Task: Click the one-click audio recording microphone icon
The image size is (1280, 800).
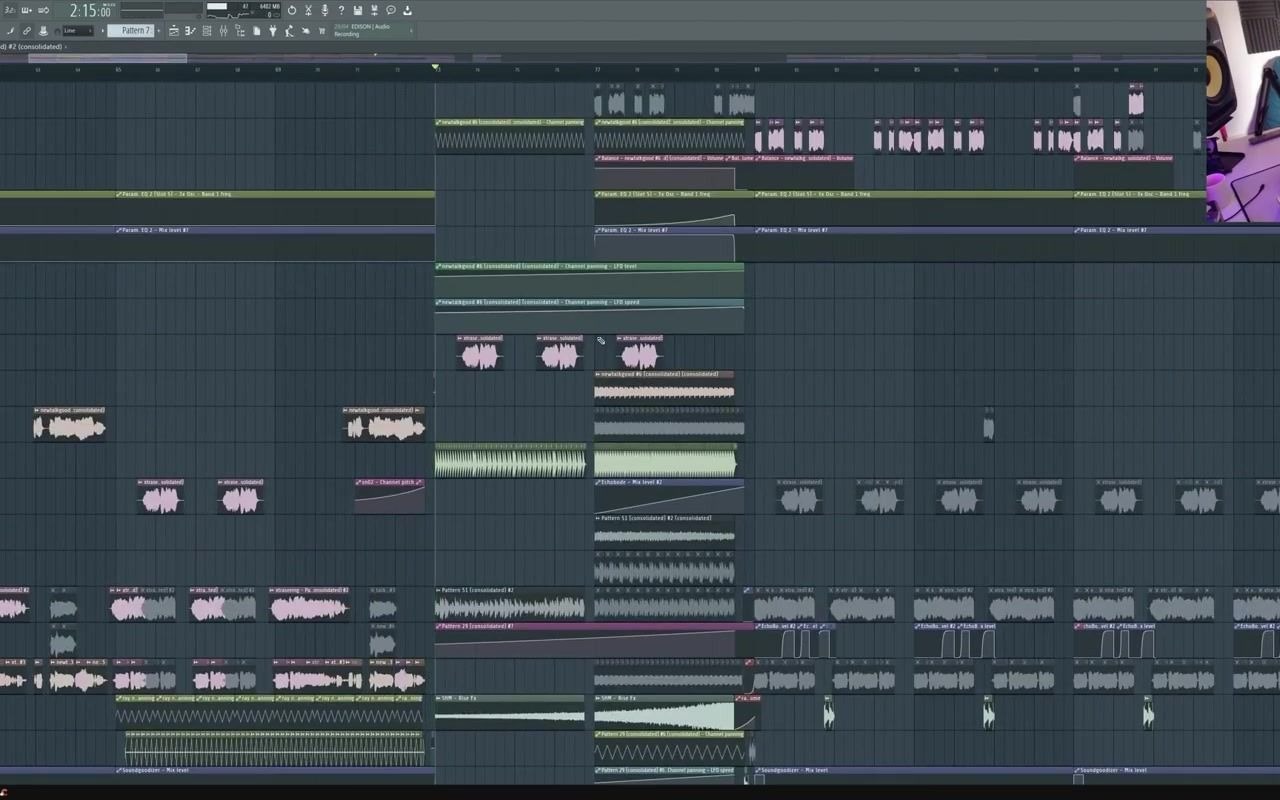Action: click(325, 10)
